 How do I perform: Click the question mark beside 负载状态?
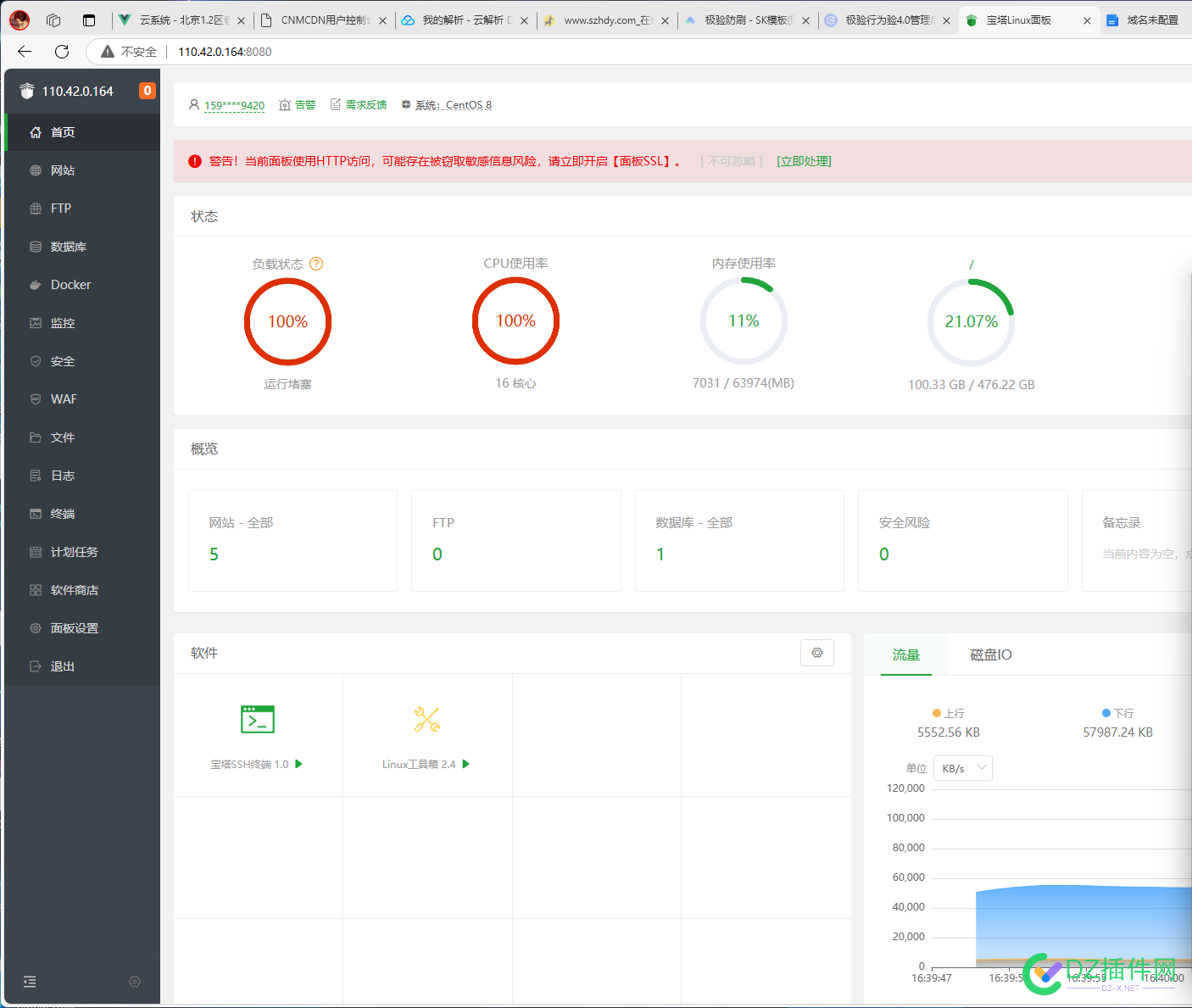click(x=316, y=264)
